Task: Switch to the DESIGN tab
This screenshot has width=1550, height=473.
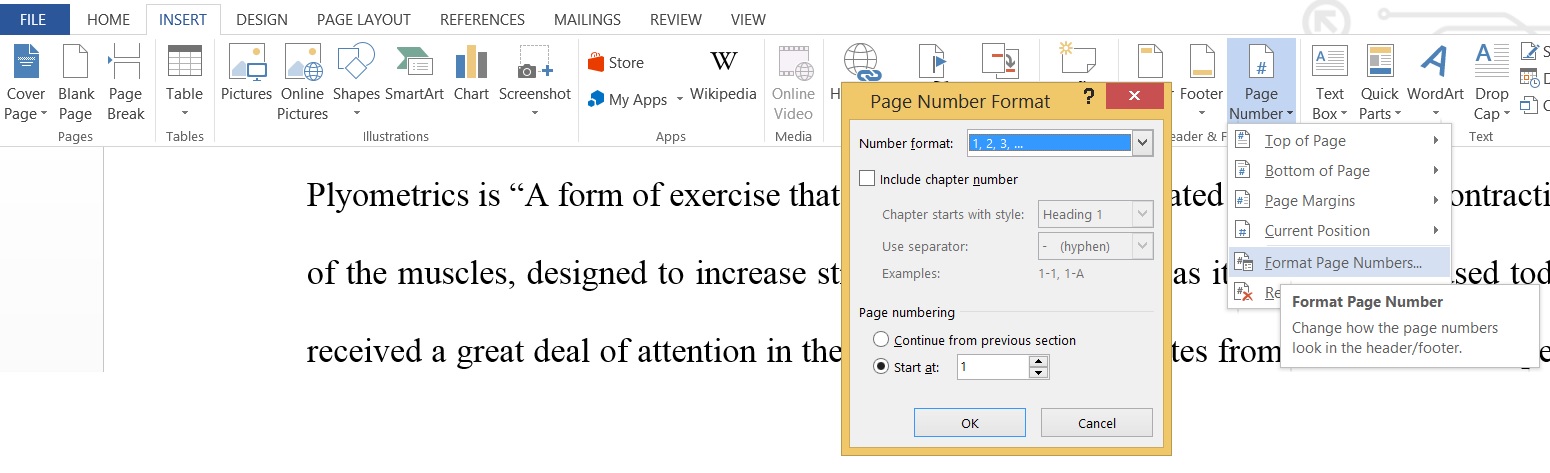Action: [x=261, y=19]
